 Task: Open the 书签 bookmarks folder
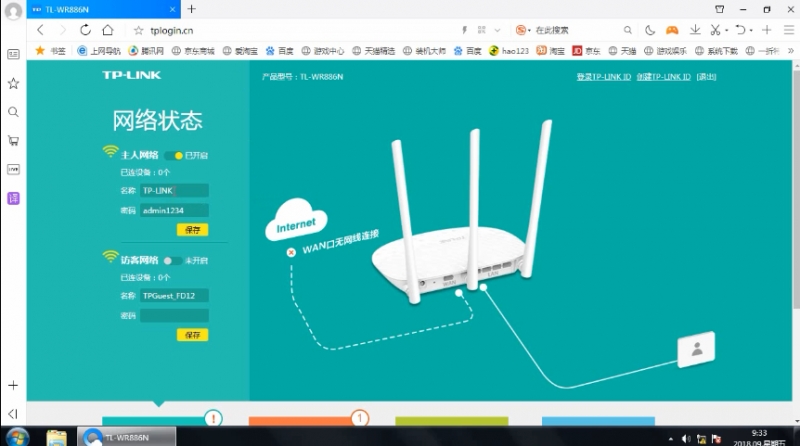click(x=51, y=51)
